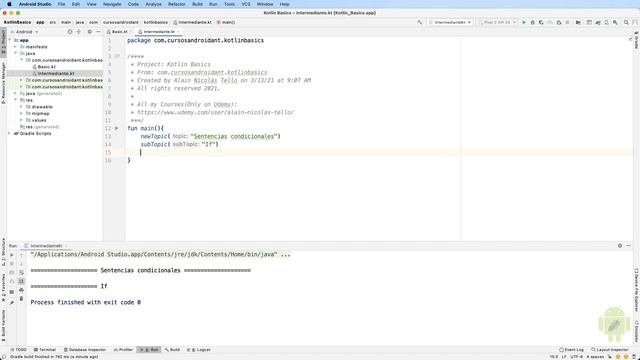Click the locate target icon in Project panel

(70, 32)
